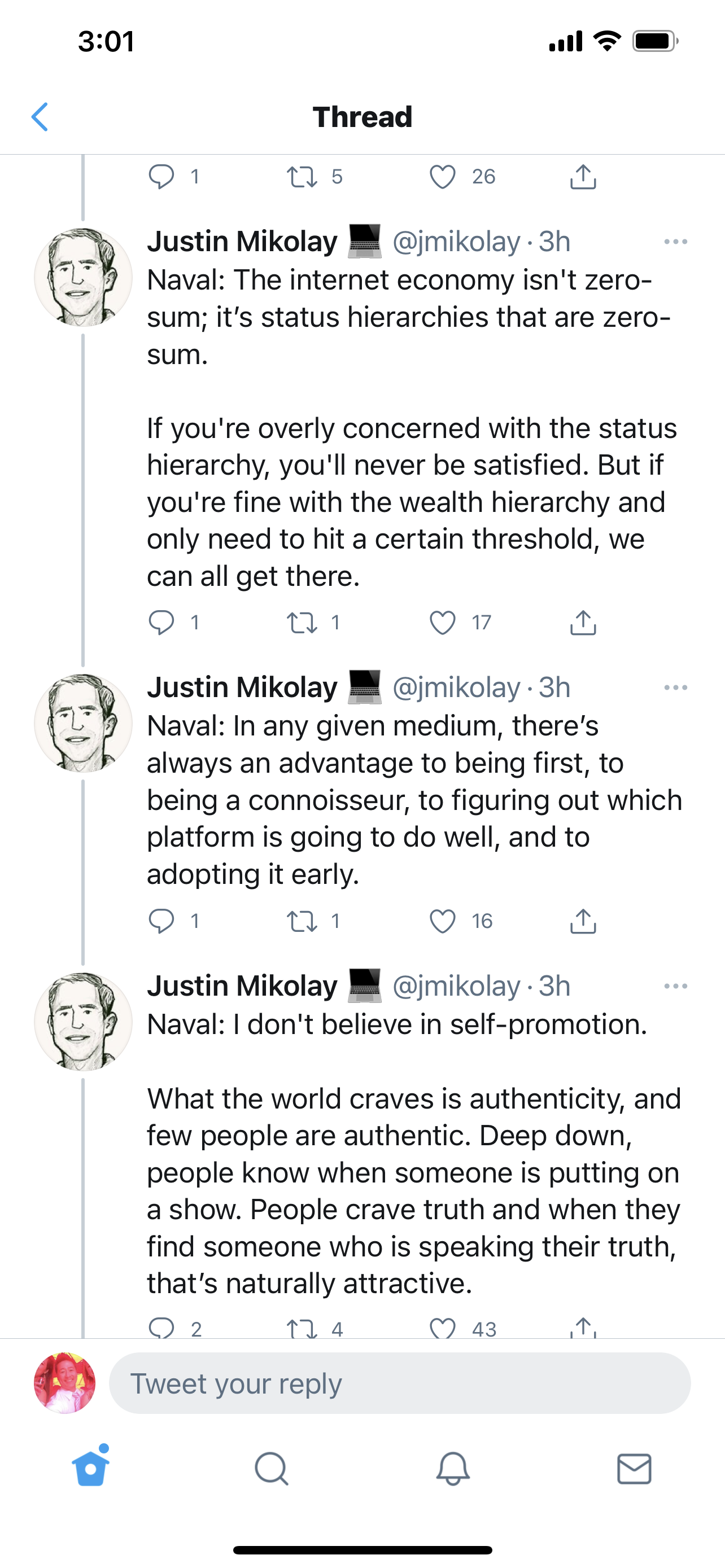Reply to the tweet about adopting platforms early
725x1568 pixels.
tap(161, 921)
